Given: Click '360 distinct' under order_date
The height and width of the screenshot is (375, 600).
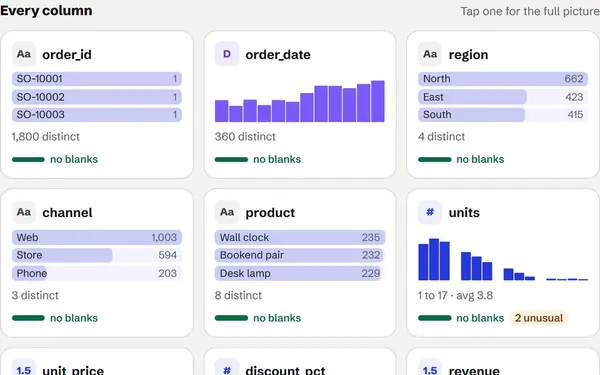Looking at the screenshot, I should [245, 137].
